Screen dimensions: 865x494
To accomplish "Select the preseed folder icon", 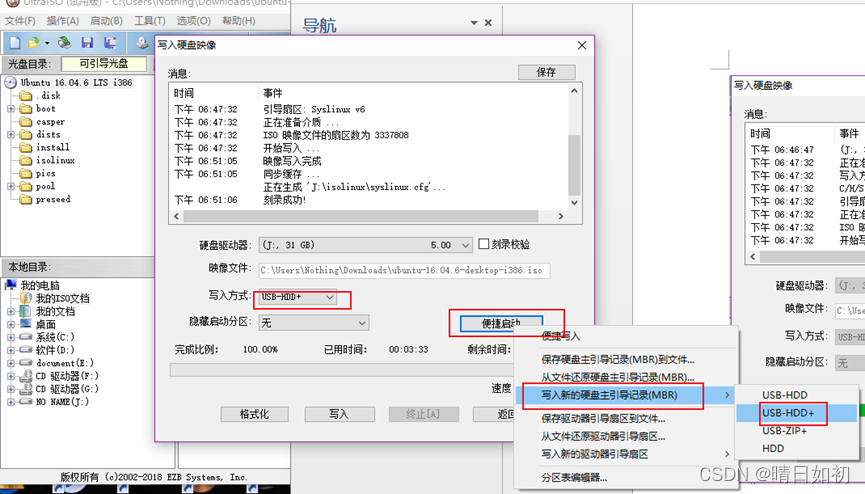I will point(25,199).
